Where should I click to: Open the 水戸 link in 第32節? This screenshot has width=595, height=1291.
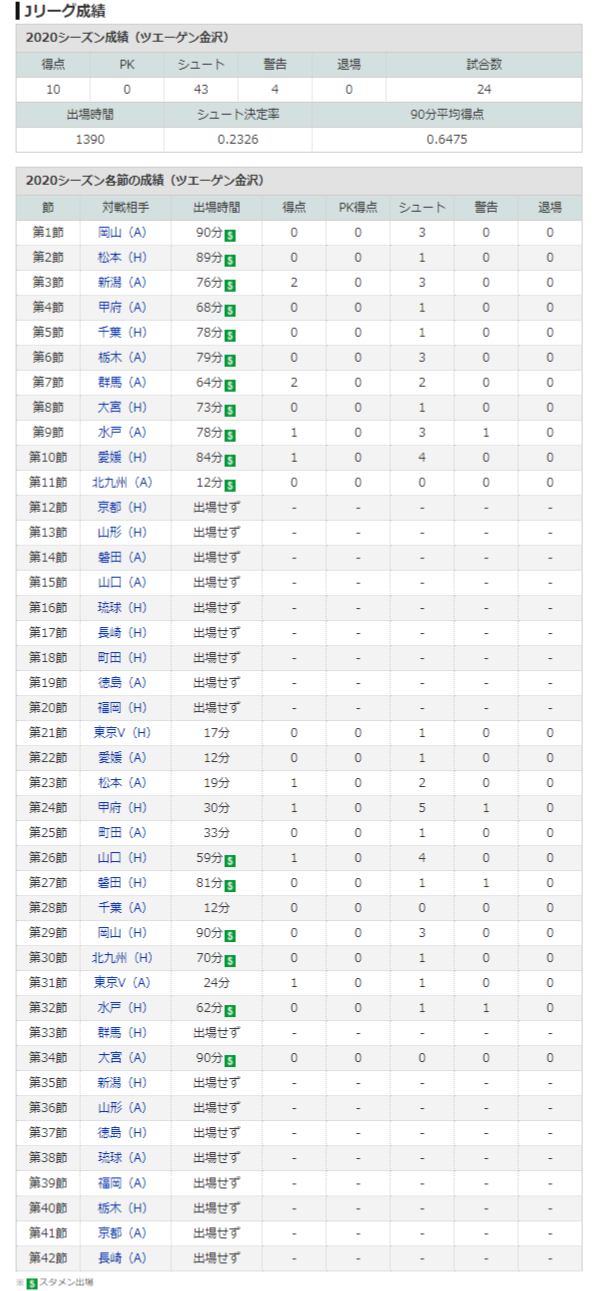110,1007
